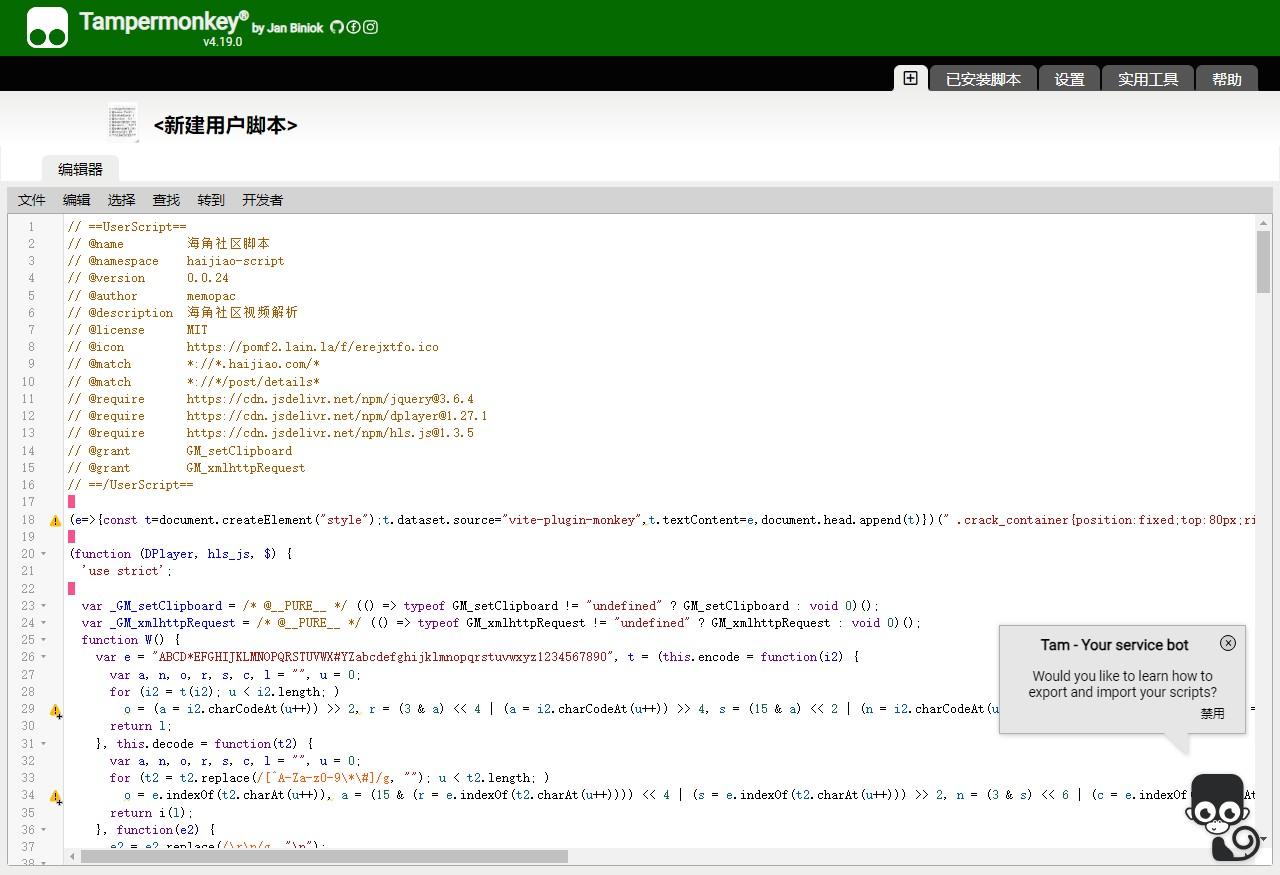Click the @name line text 海角社区脚本
The width and height of the screenshot is (1280, 875).
click(228, 243)
